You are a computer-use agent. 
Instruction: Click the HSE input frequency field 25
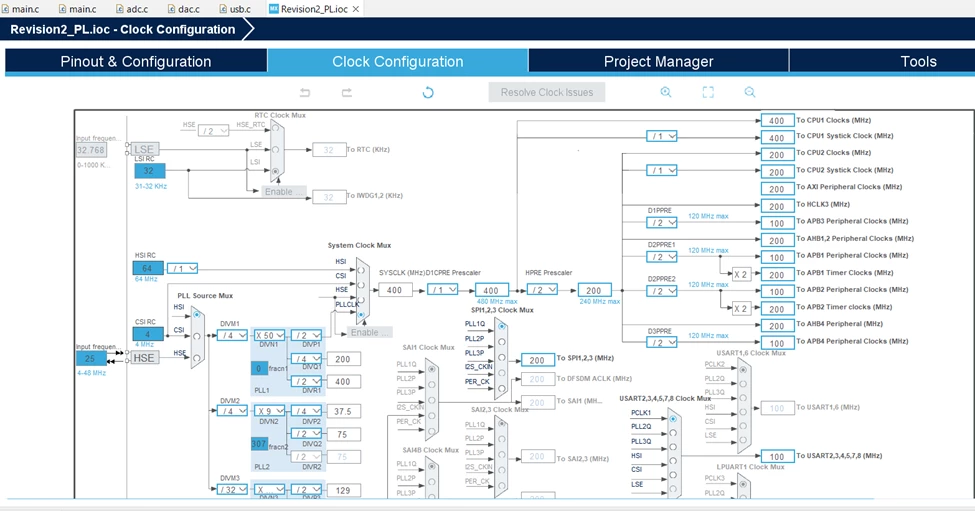click(x=91, y=358)
